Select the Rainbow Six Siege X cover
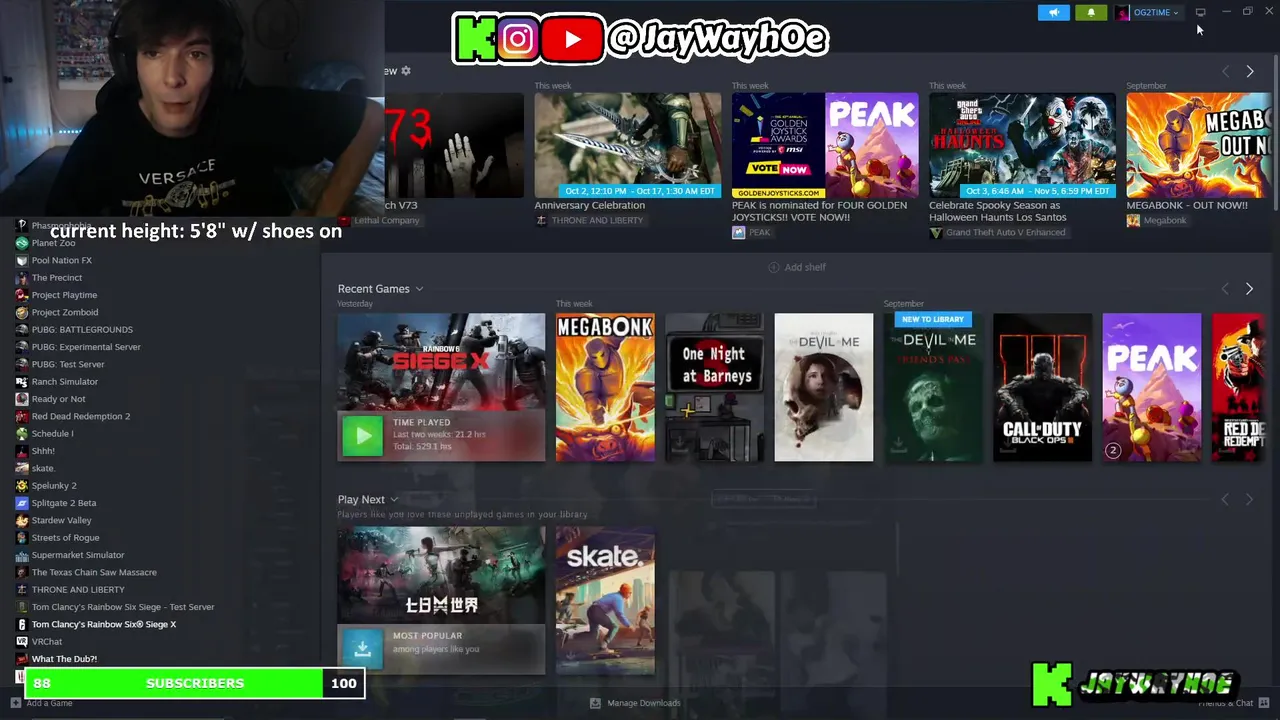This screenshot has height=720, width=1280. point(441,362)
